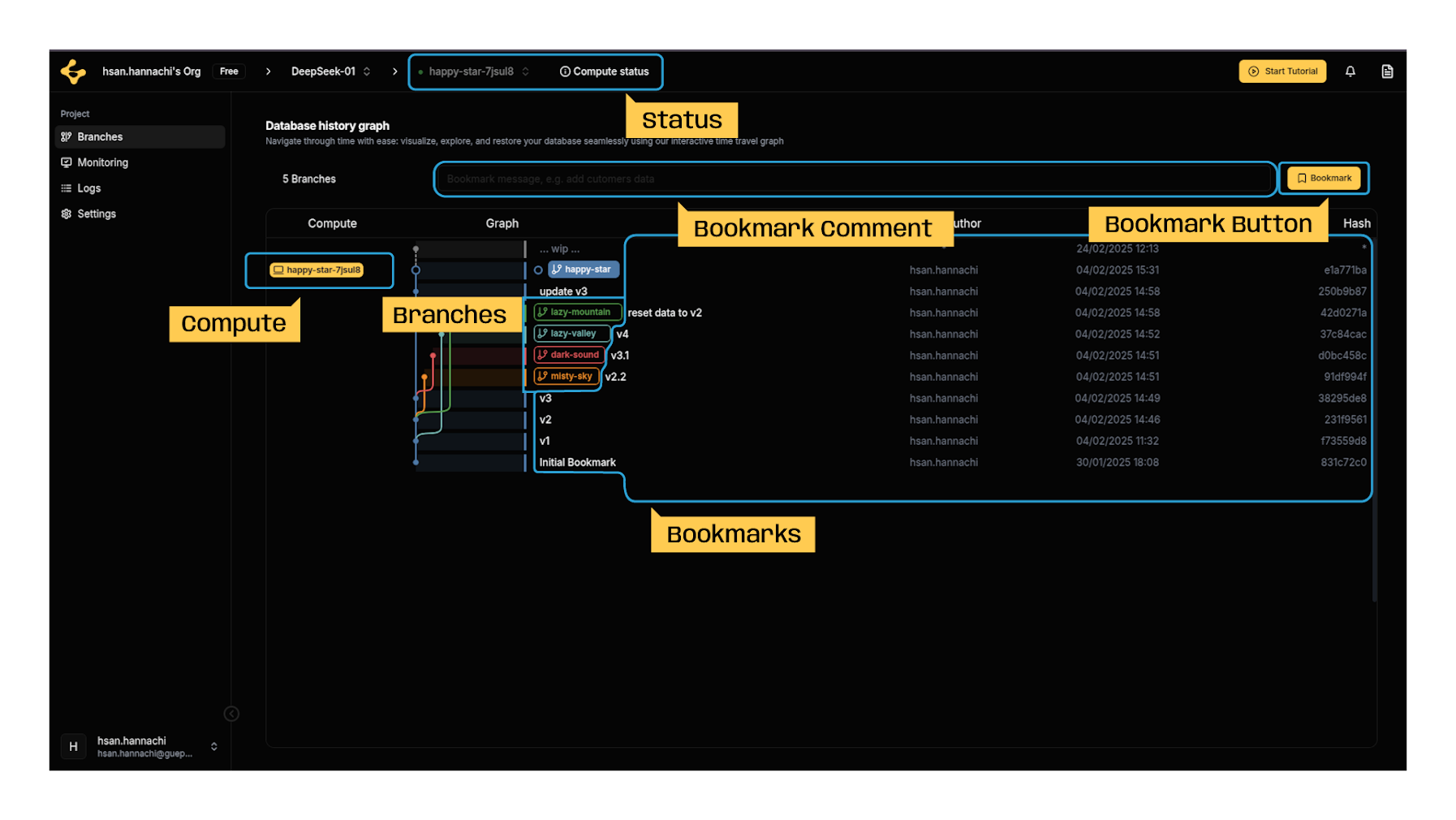Viewport: 1456px width, 820px height.
Task: Open the DeepSeek-01 project dropdown
Action: pyautogui.click(x=331, y=71)
